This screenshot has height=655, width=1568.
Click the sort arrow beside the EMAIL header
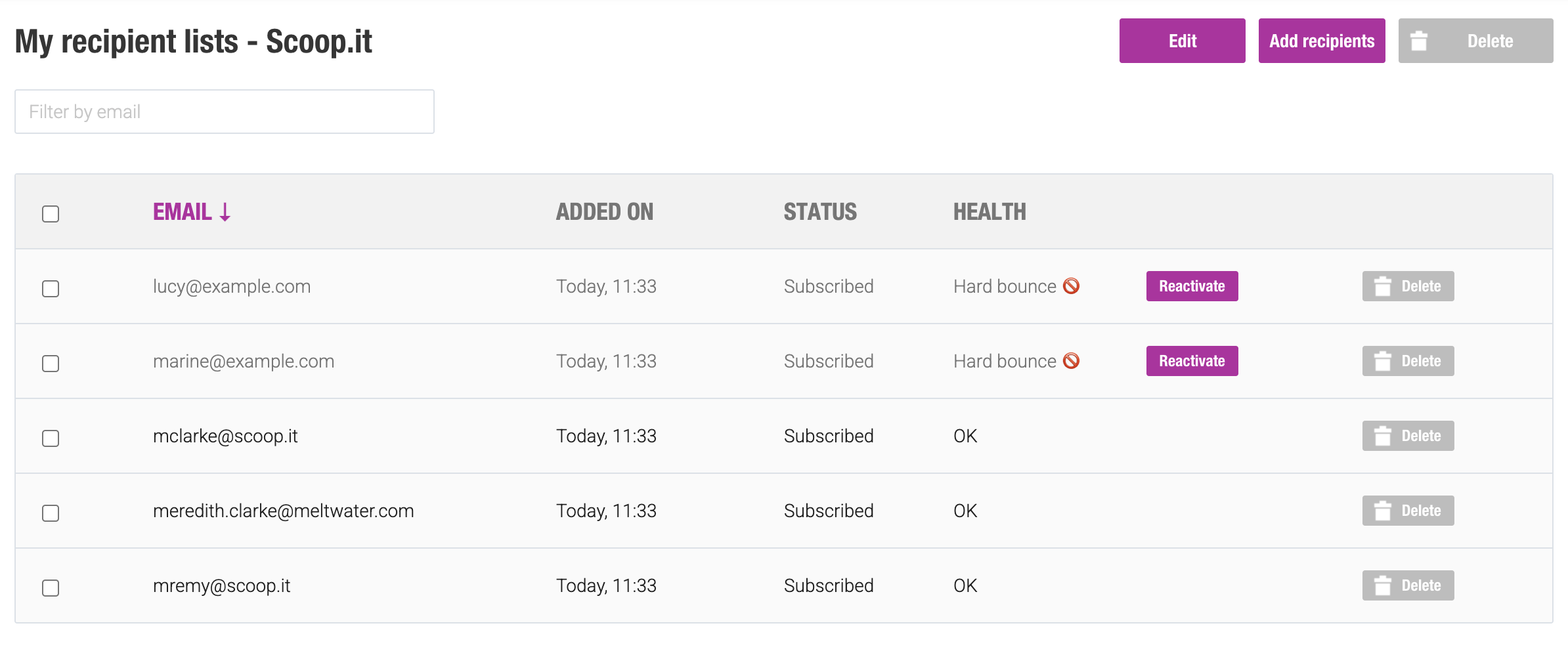[x=225, y=212]
